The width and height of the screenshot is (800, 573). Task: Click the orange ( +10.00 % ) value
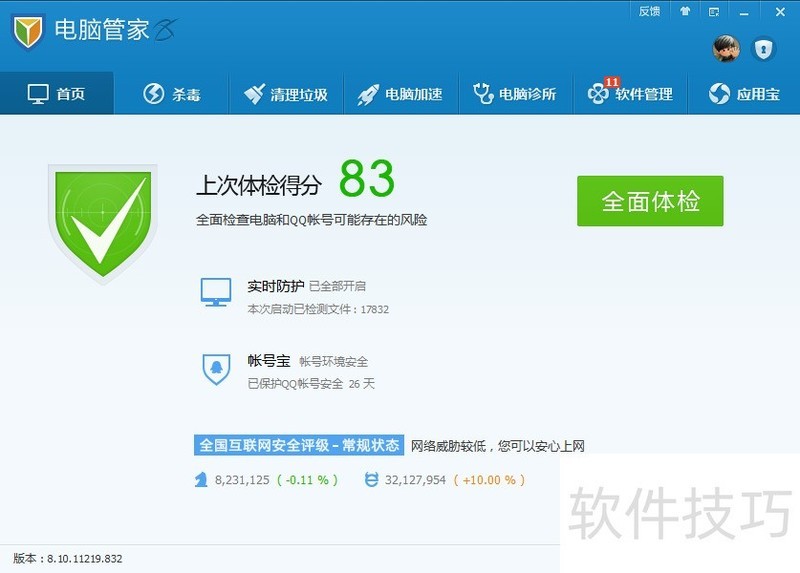coord(489,480)
